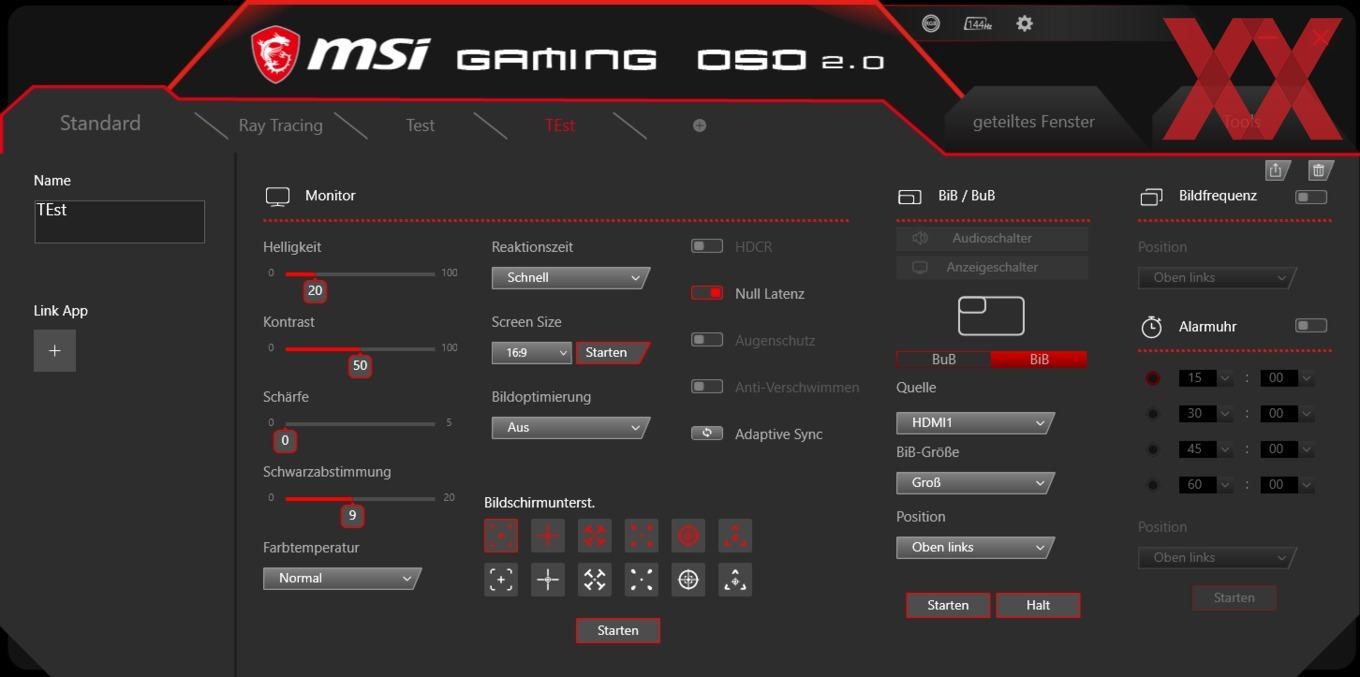Select BiB mode
This screenshot has height=677, width=1360.
point(1039,360)
